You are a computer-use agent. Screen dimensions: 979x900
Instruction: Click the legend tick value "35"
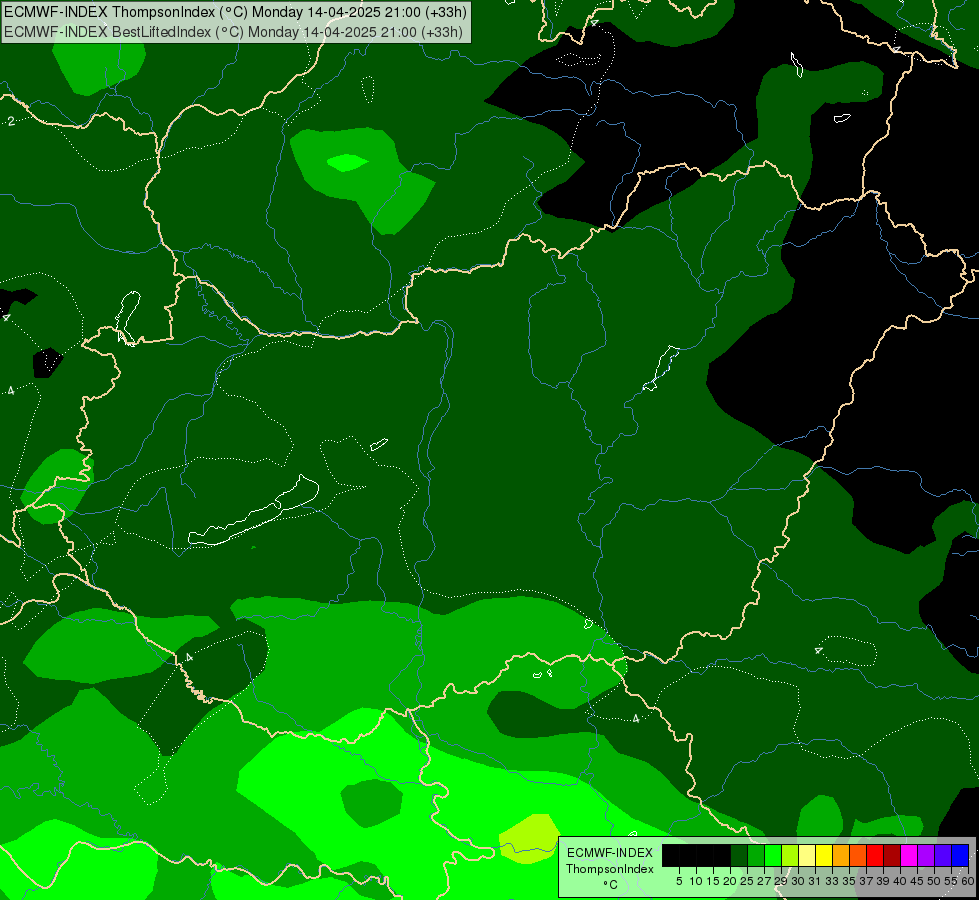pos(849,881)
